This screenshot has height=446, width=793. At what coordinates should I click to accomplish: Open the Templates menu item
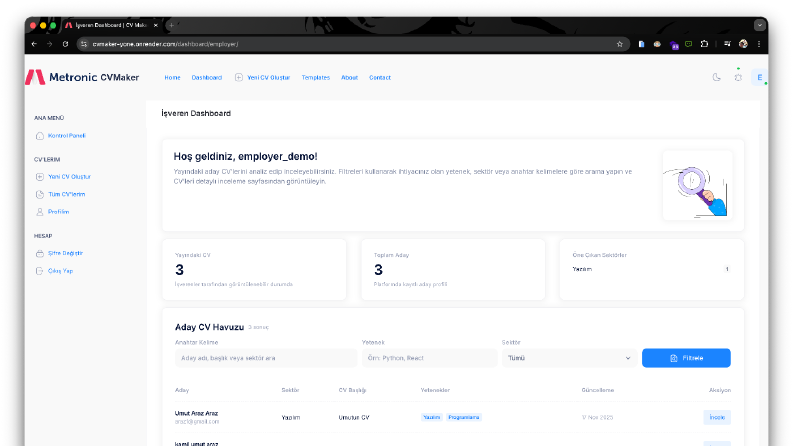coord(316,77)
